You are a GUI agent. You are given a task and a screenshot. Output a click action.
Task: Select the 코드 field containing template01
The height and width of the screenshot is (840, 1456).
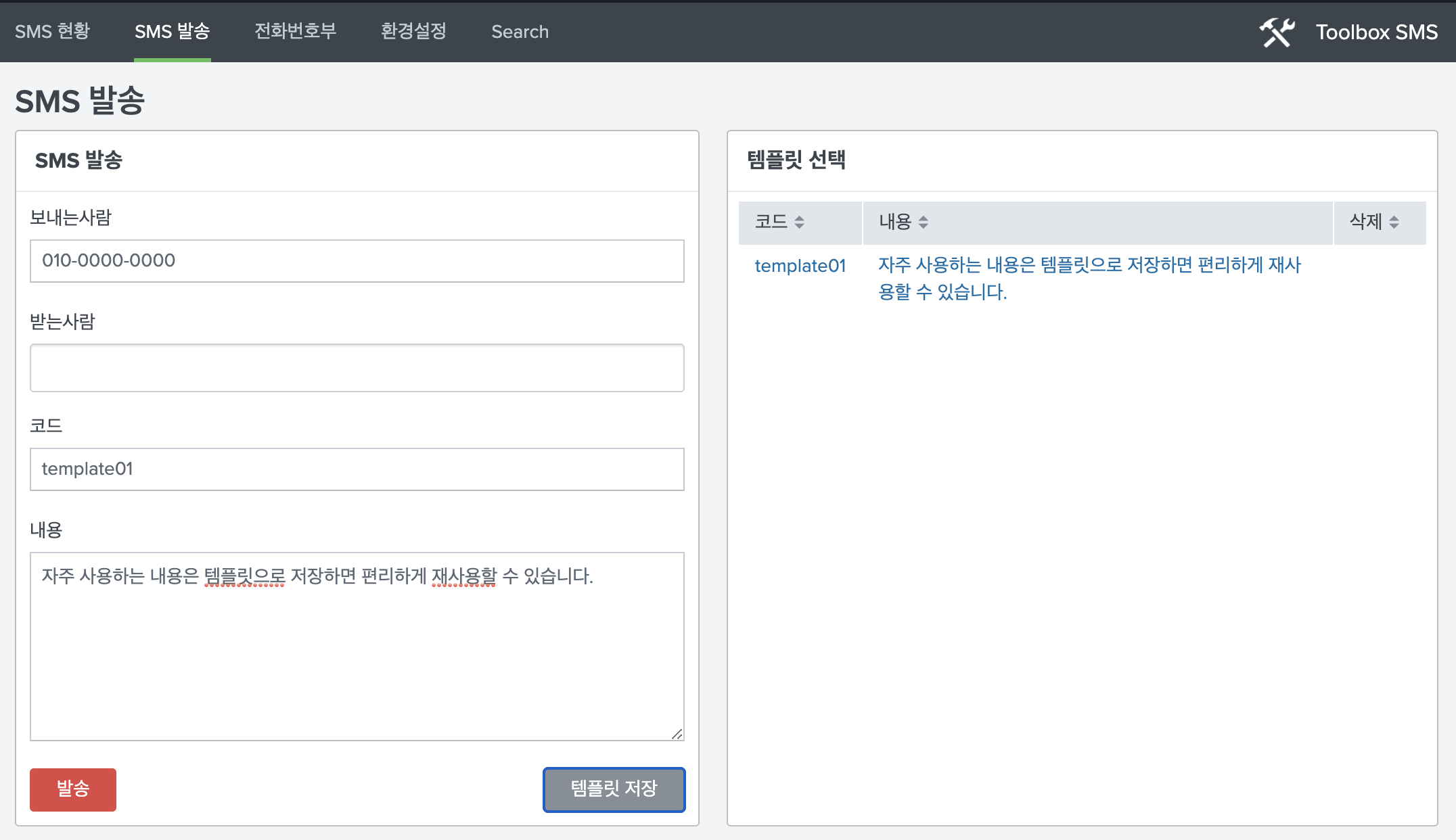[x=357, y=469]
